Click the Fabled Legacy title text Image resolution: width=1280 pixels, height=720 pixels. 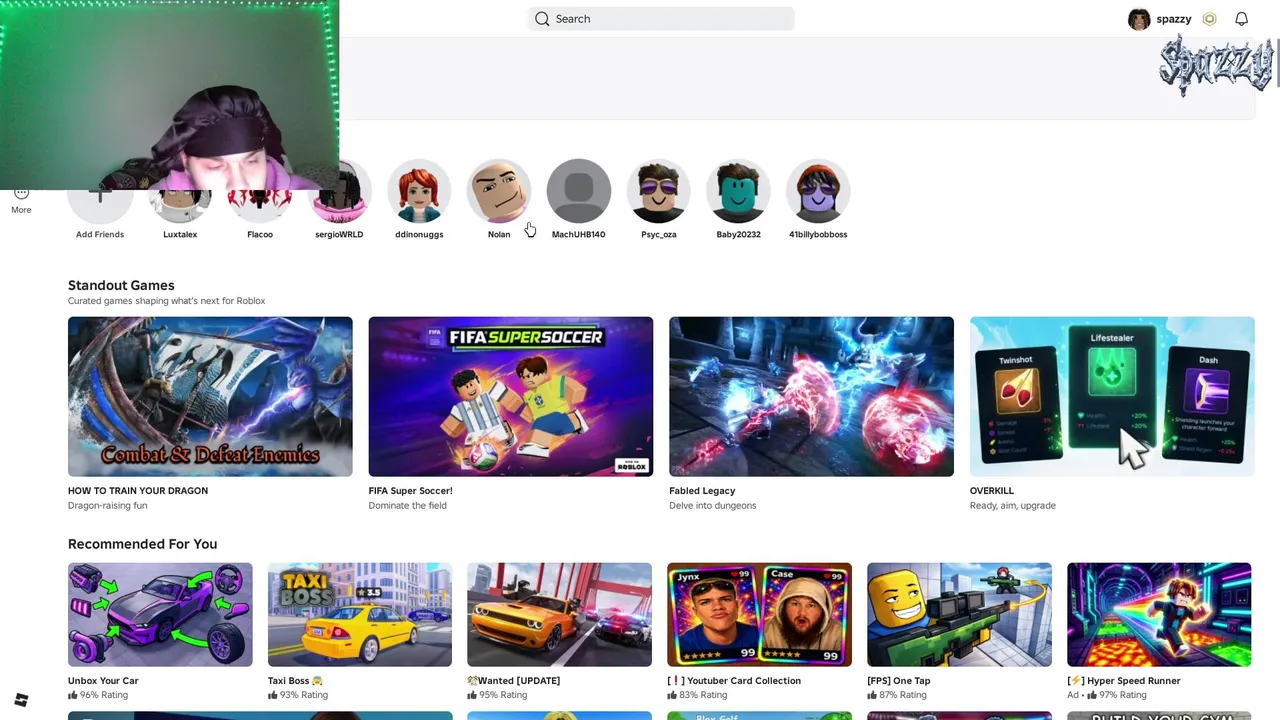click(x=702, y=491)
